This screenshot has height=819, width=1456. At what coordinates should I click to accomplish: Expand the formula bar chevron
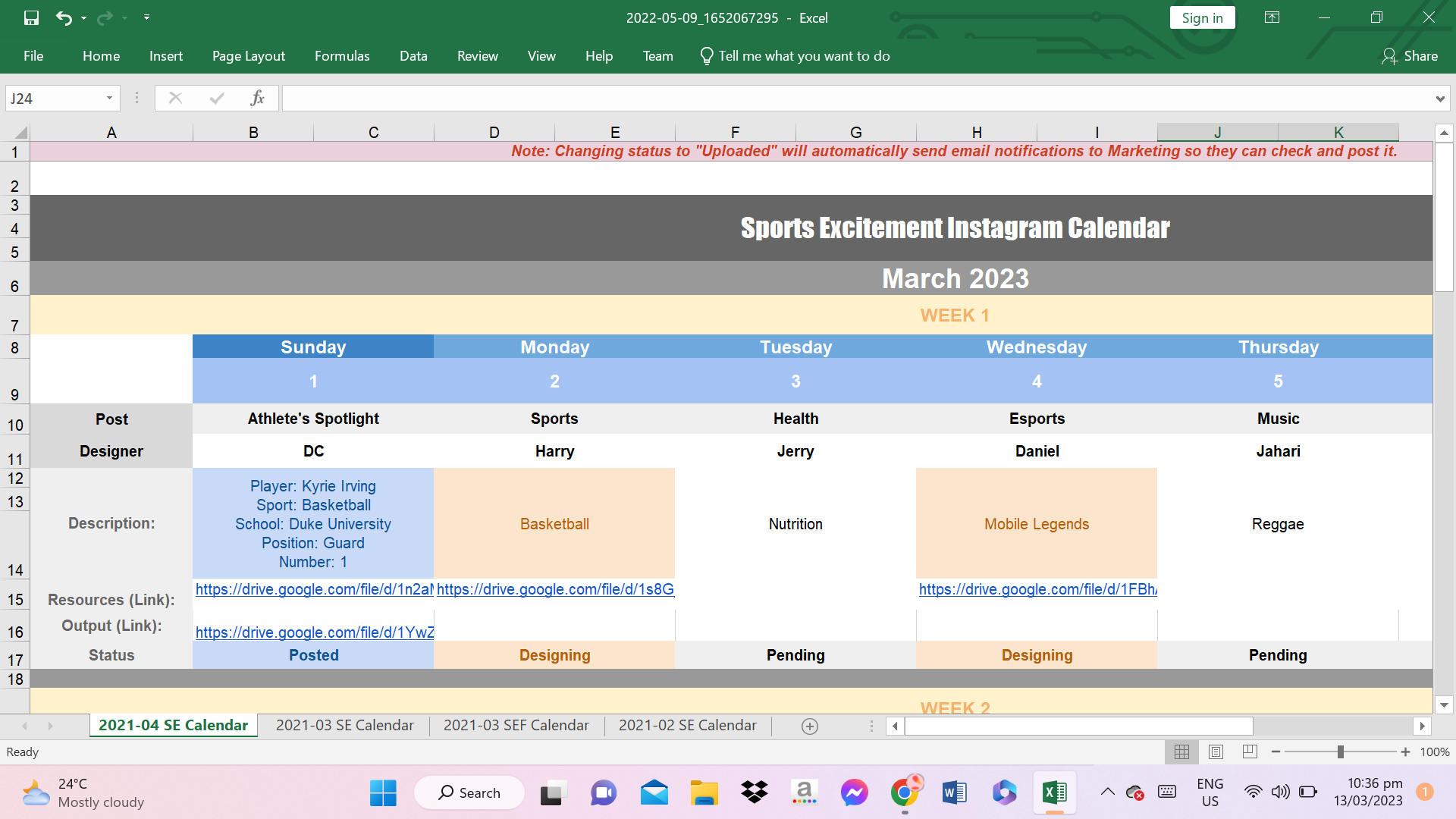tap(1439, 99)
